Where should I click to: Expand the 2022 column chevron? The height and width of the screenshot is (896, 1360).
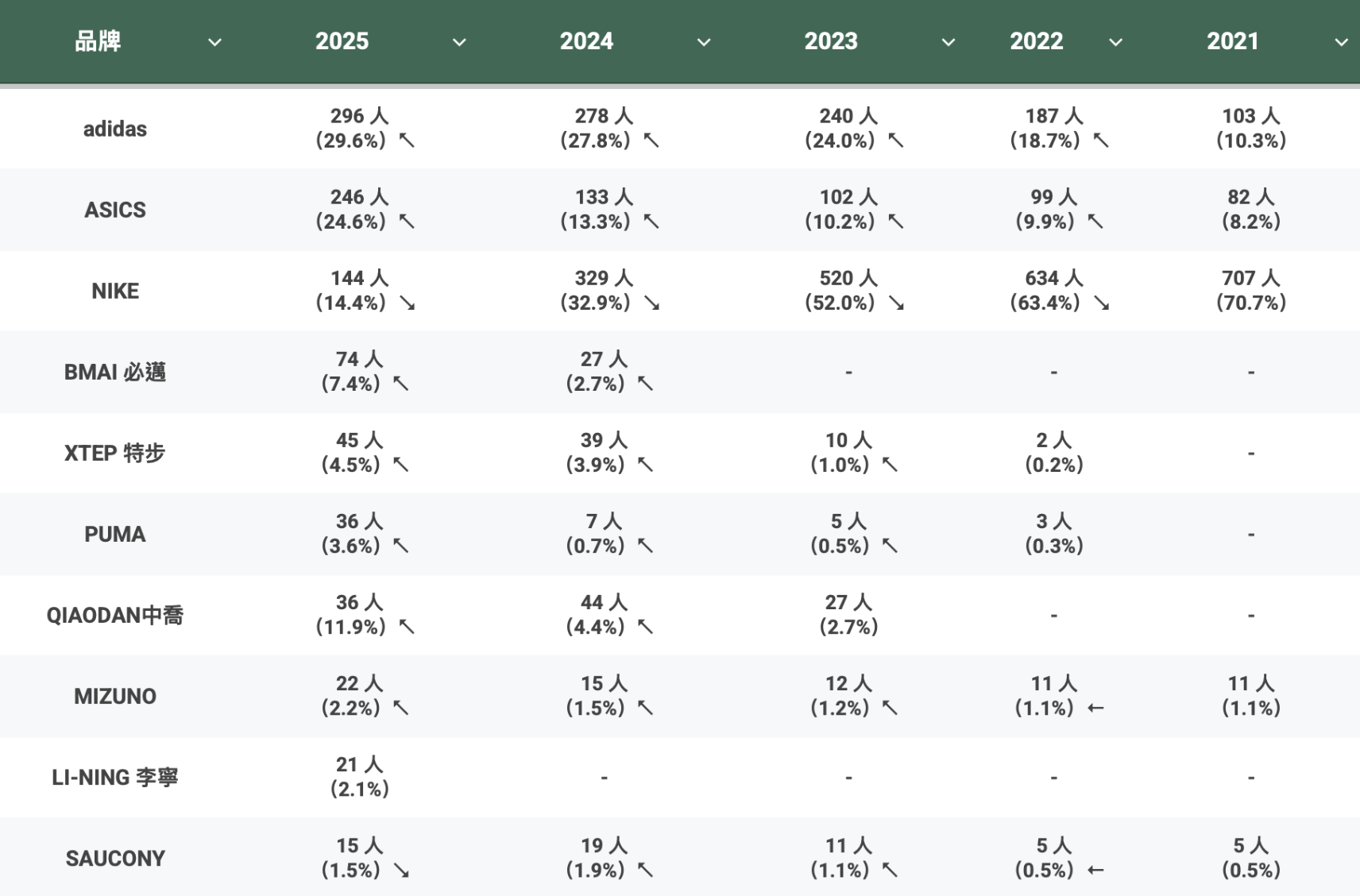pyautogui.click(x=1115, y=42)
